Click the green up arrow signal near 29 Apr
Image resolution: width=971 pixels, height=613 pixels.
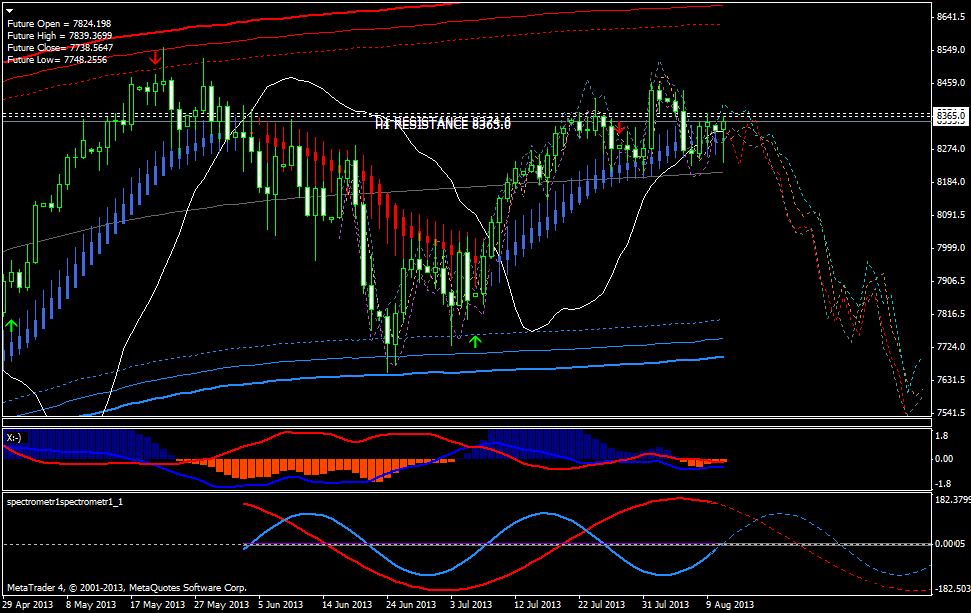point(11,325)
